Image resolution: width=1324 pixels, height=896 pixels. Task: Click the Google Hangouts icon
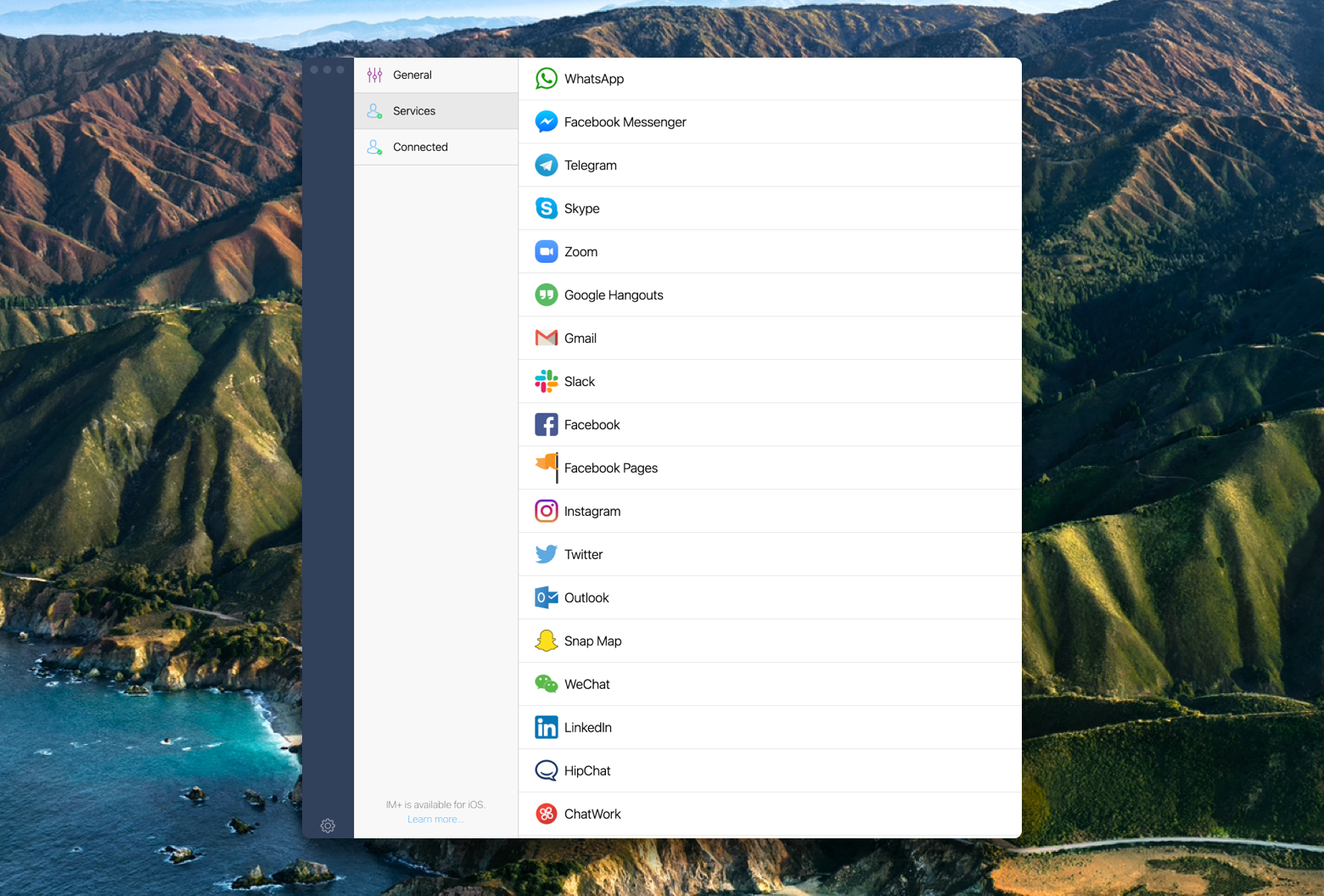pyautogui.click(x=547, y=295)
